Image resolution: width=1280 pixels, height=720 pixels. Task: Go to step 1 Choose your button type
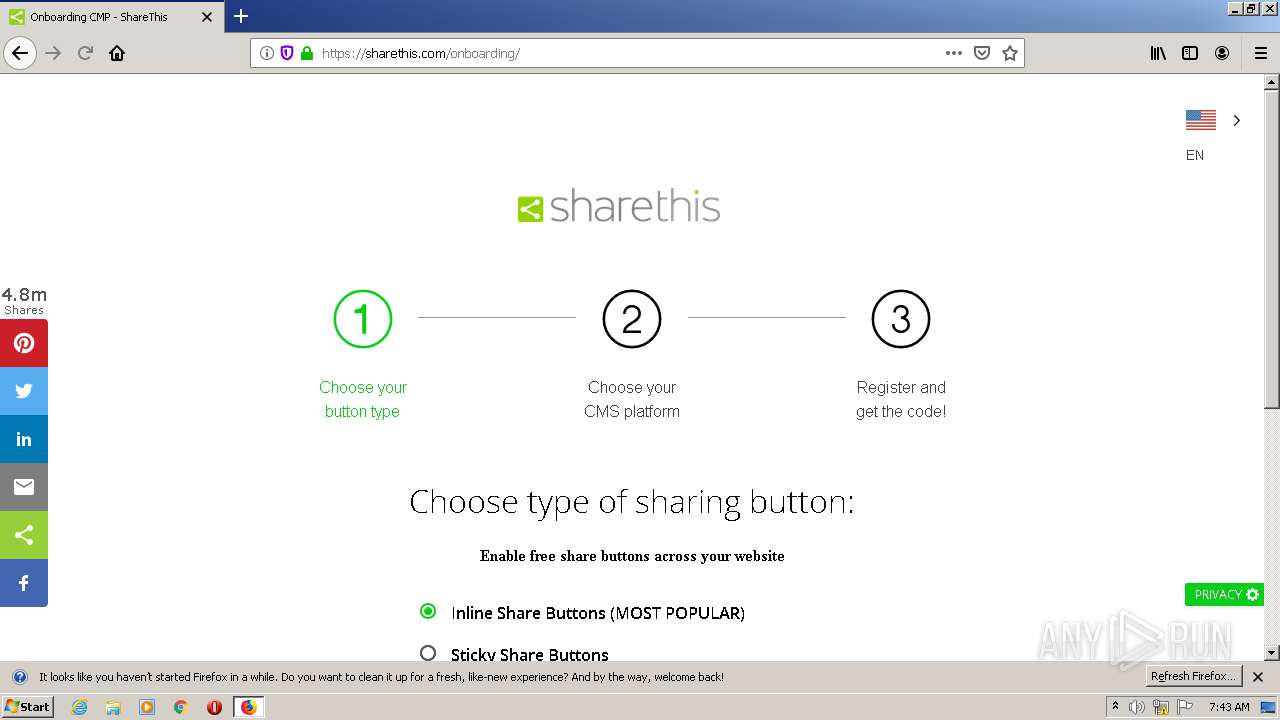pyautogui.click(x=362, y=356)
